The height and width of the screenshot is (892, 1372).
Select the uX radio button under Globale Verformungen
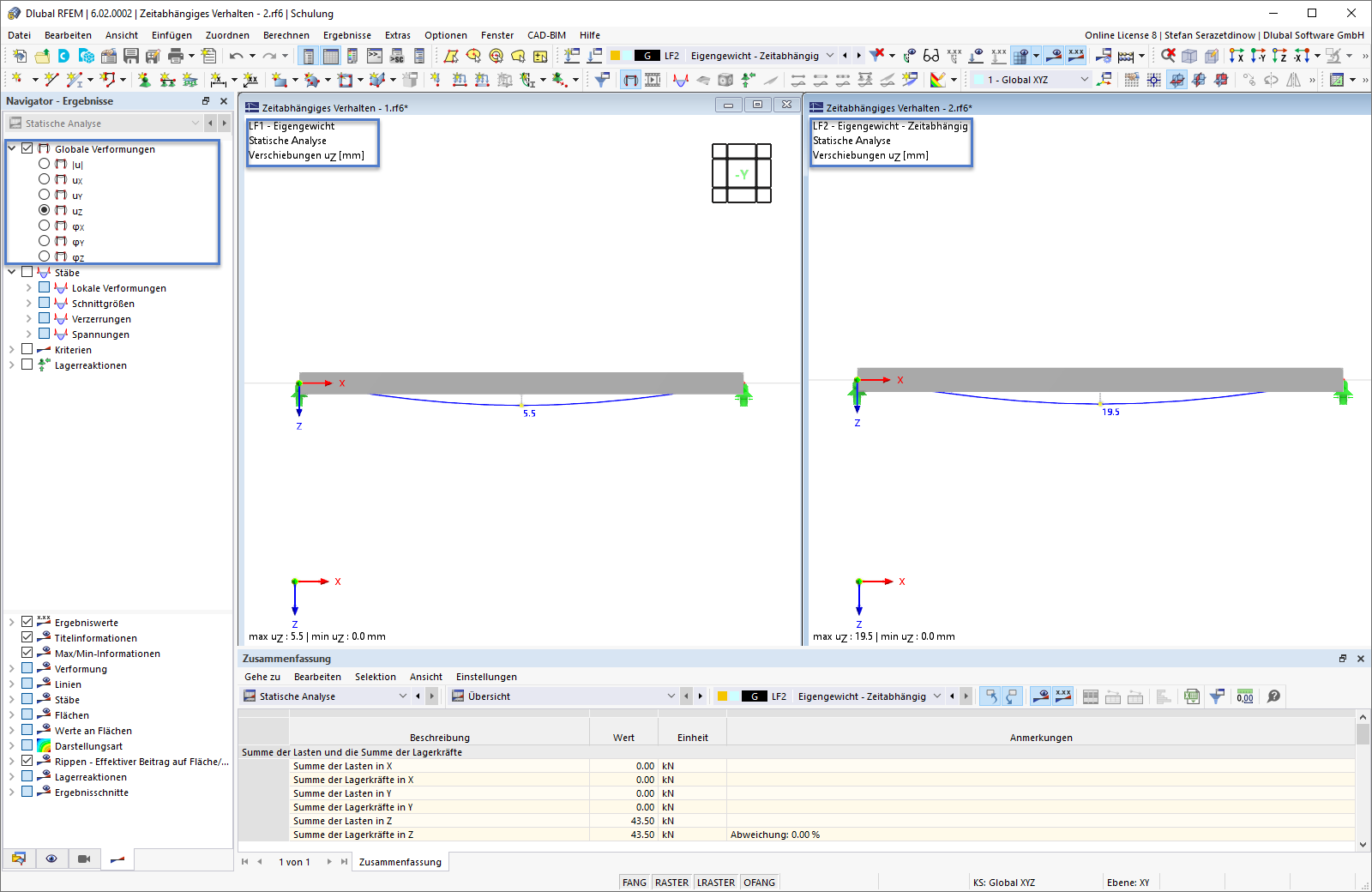coord(44,178)
